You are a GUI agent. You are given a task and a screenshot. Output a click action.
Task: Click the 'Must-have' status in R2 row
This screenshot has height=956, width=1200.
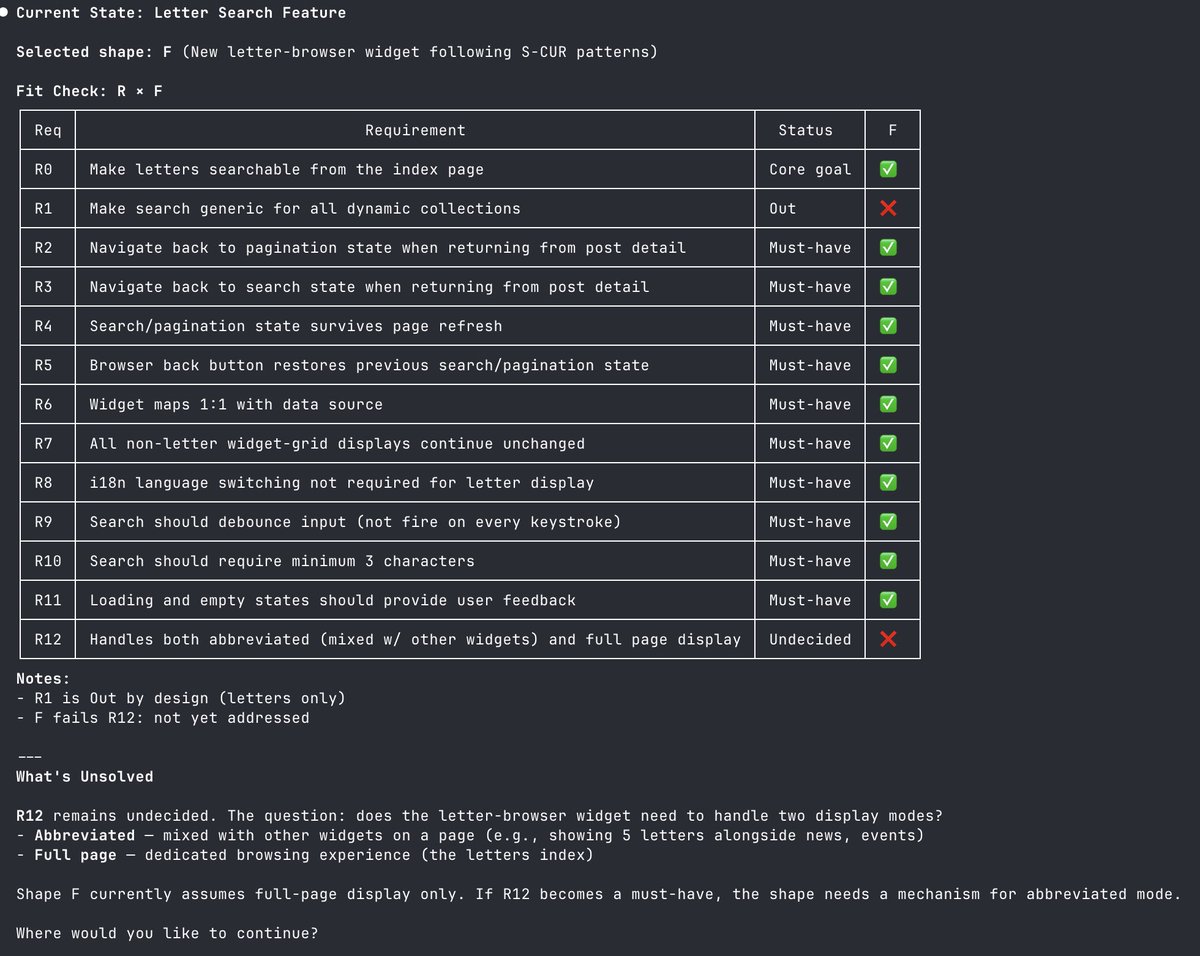tap(810, 247)
